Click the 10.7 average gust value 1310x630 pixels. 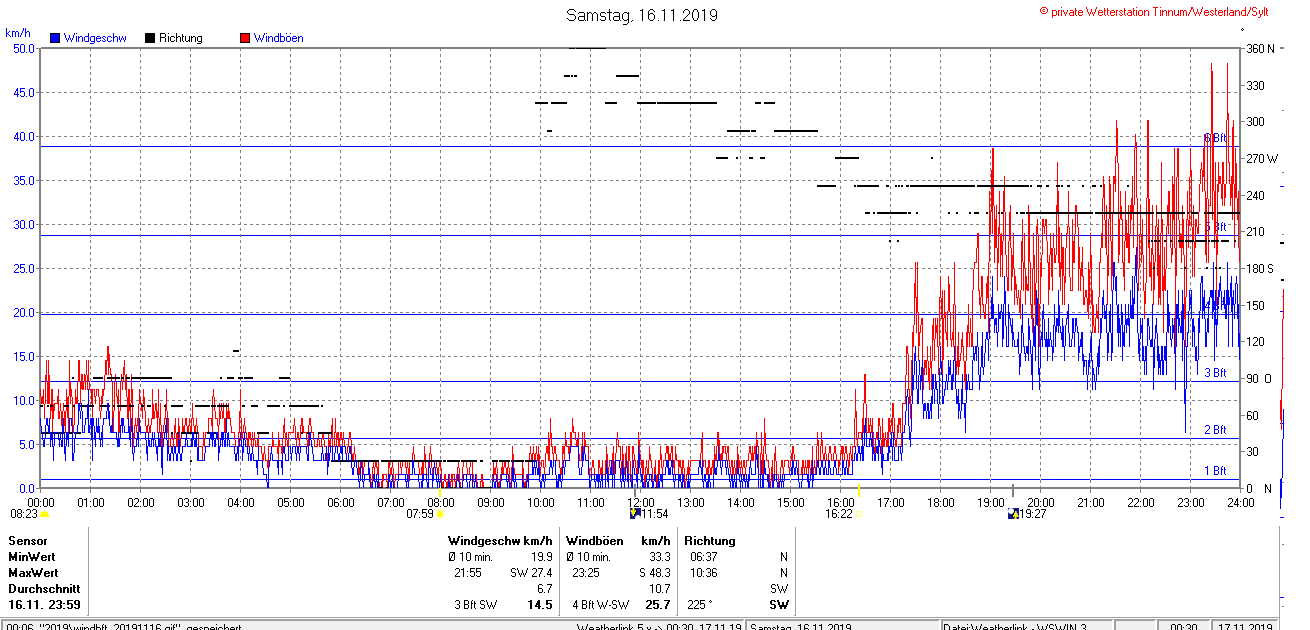[x=660, y=589]
